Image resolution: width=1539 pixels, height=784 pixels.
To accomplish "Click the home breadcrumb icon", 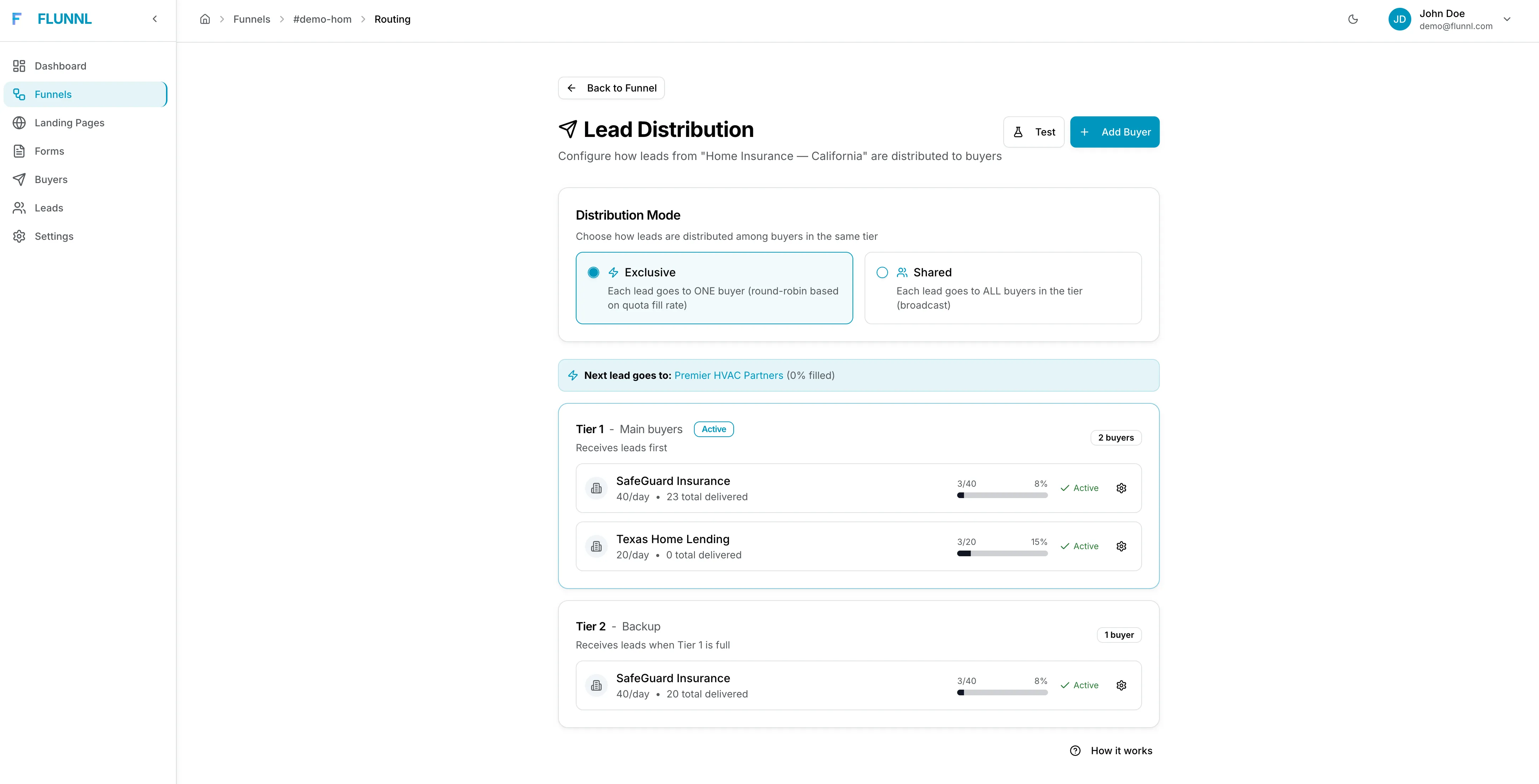I will 205,18.
